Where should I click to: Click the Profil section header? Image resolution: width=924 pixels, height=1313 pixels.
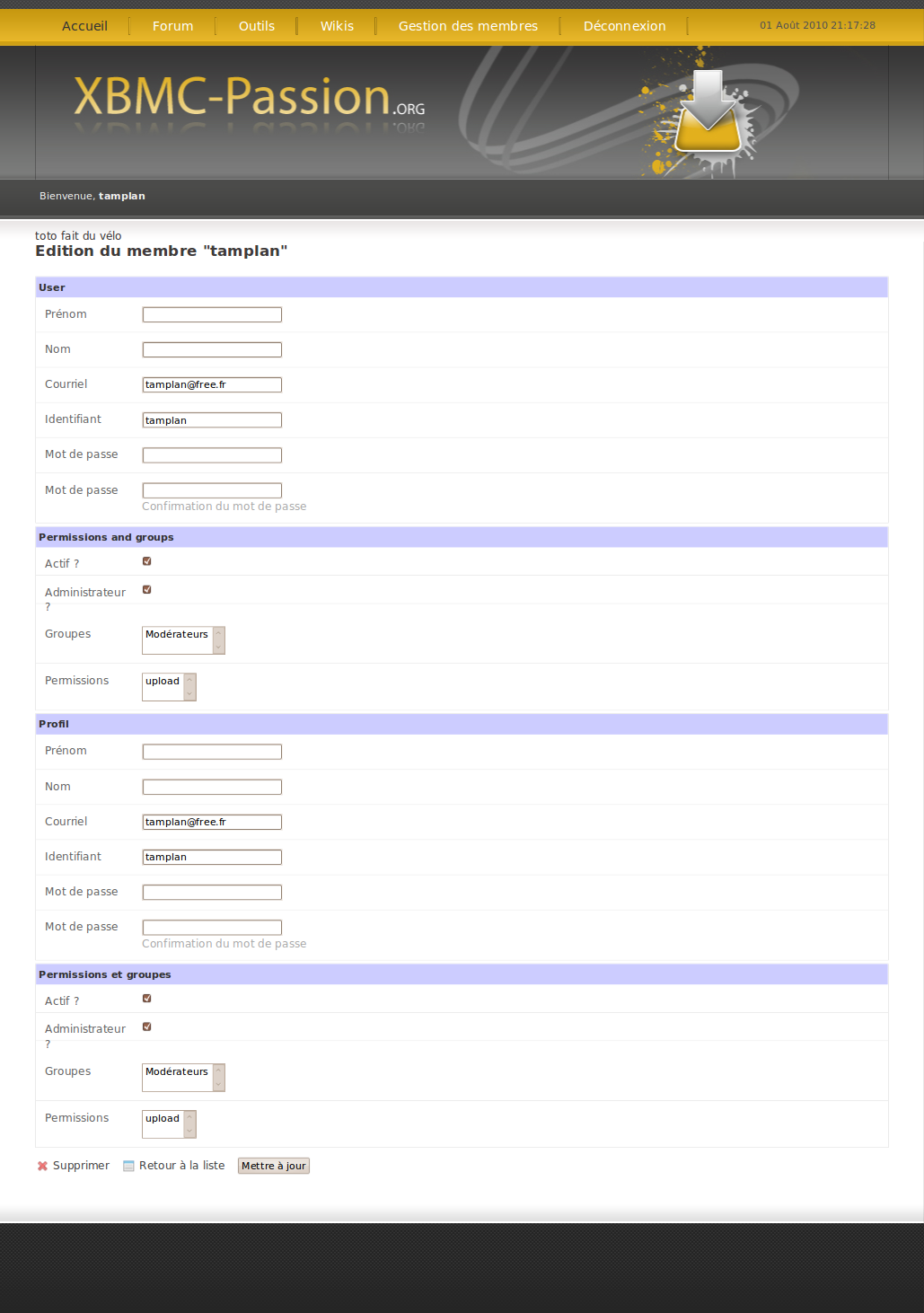pos(462,724)
